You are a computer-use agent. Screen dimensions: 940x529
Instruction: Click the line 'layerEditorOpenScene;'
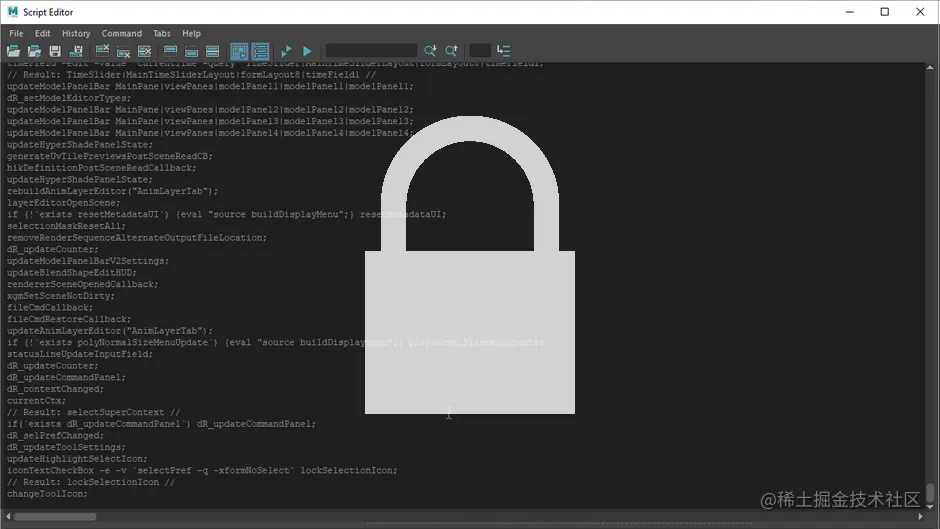tap(64, 203)
